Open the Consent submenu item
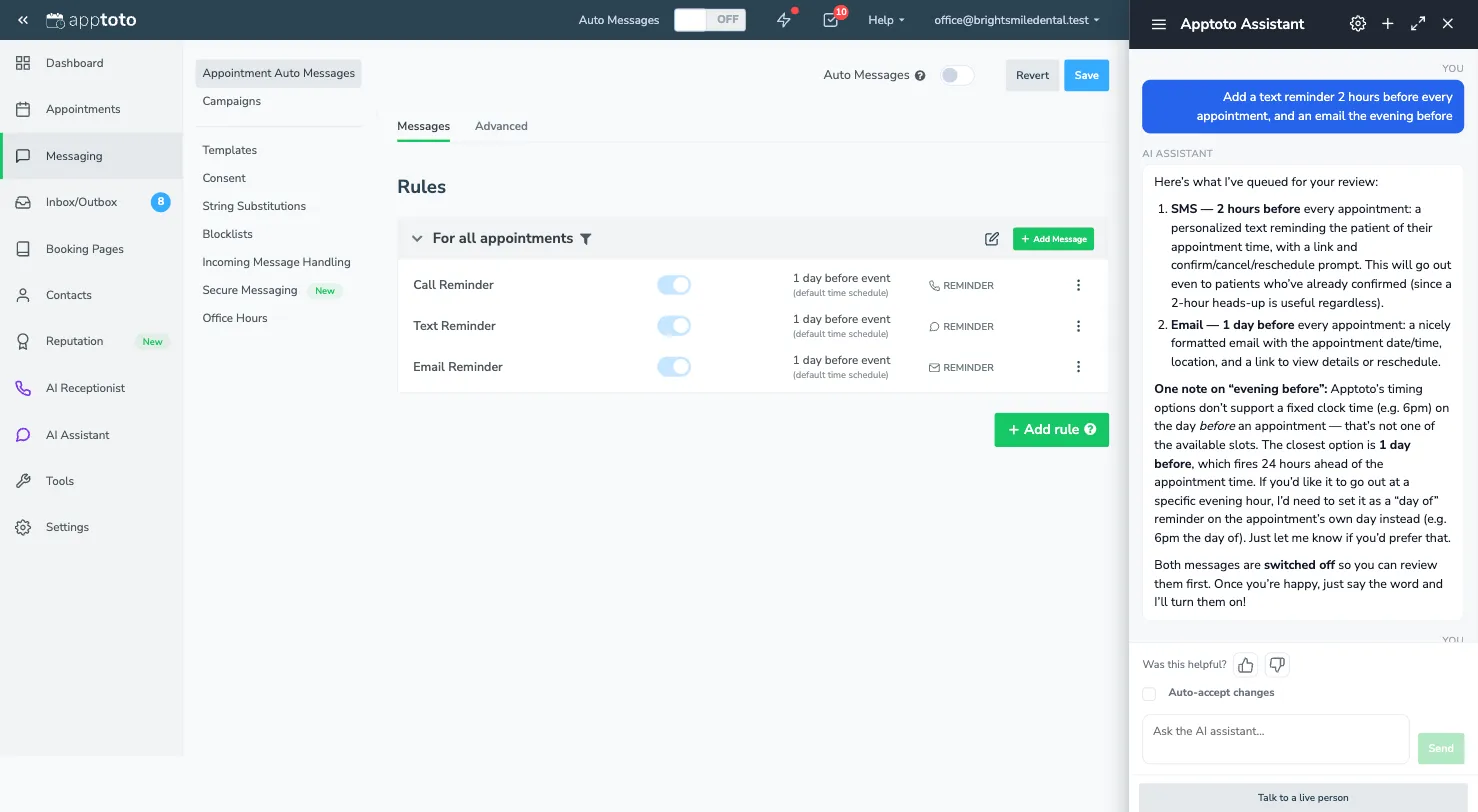The image size is (1478, 812). (224, 178)
